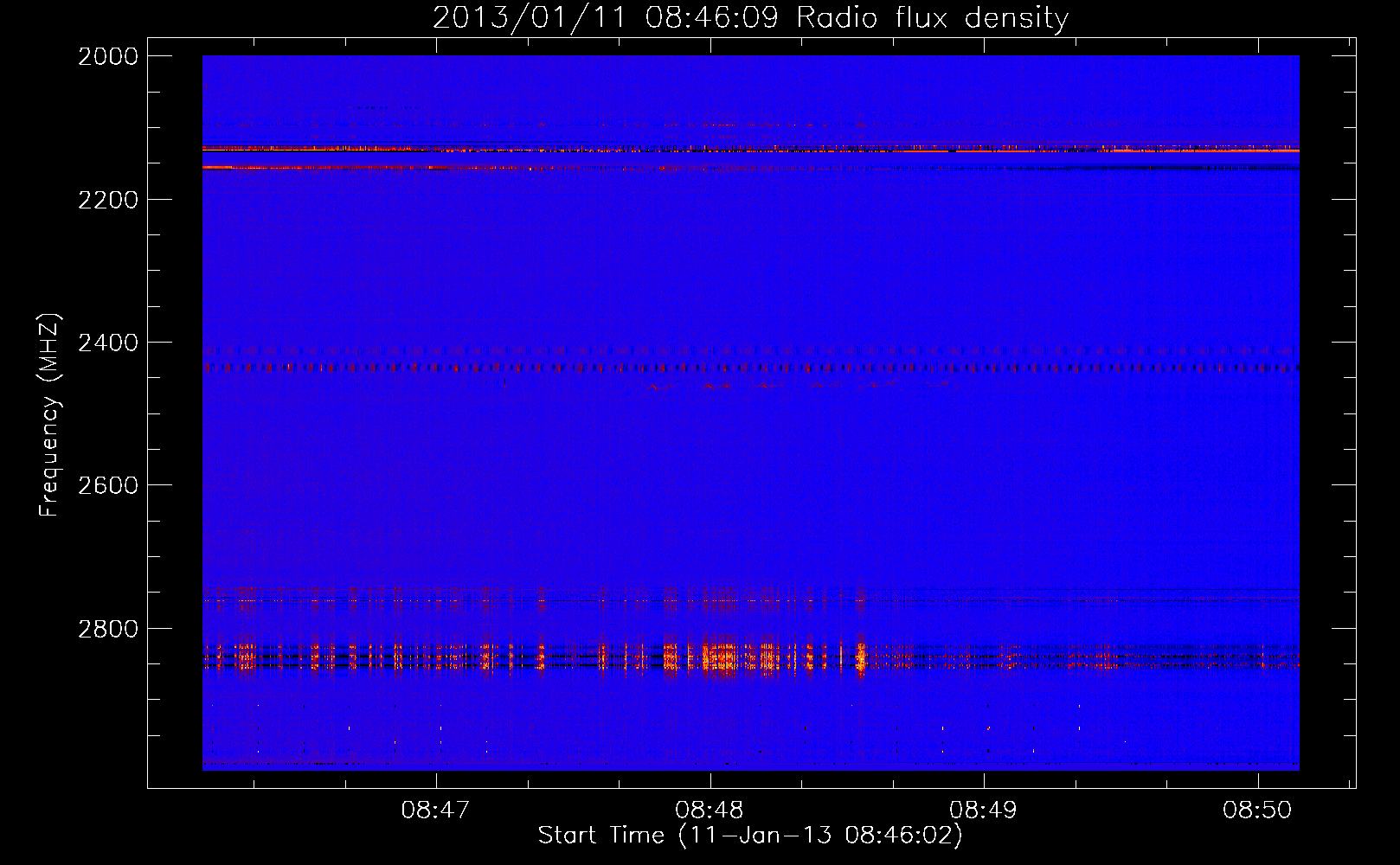Click the "Start Time (11-Jan-13 08:46:02)" label
The height and width of the screenshot is (865, 1400).
[x=750, y=836]
